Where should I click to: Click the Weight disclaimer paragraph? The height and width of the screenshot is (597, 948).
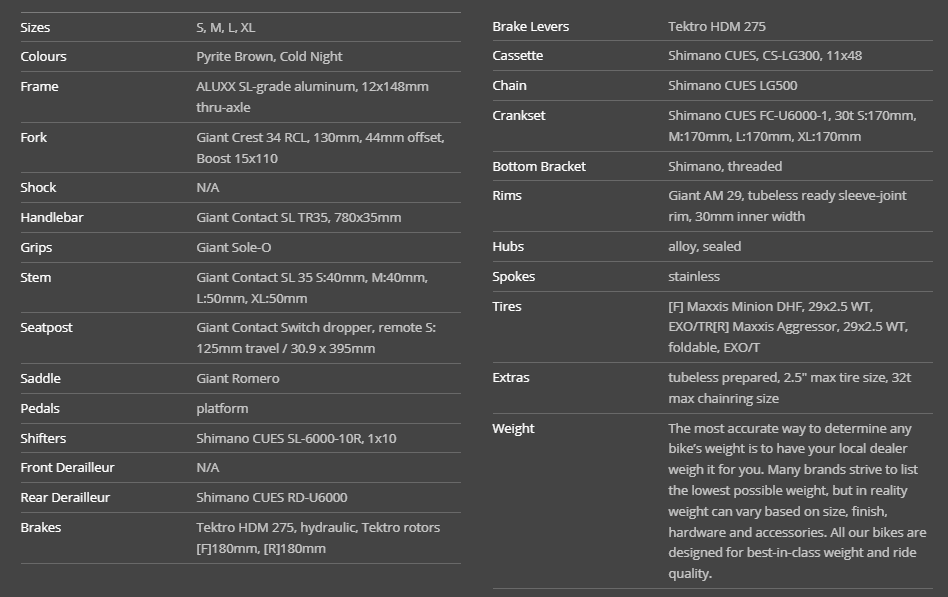[x=797, y=501]
